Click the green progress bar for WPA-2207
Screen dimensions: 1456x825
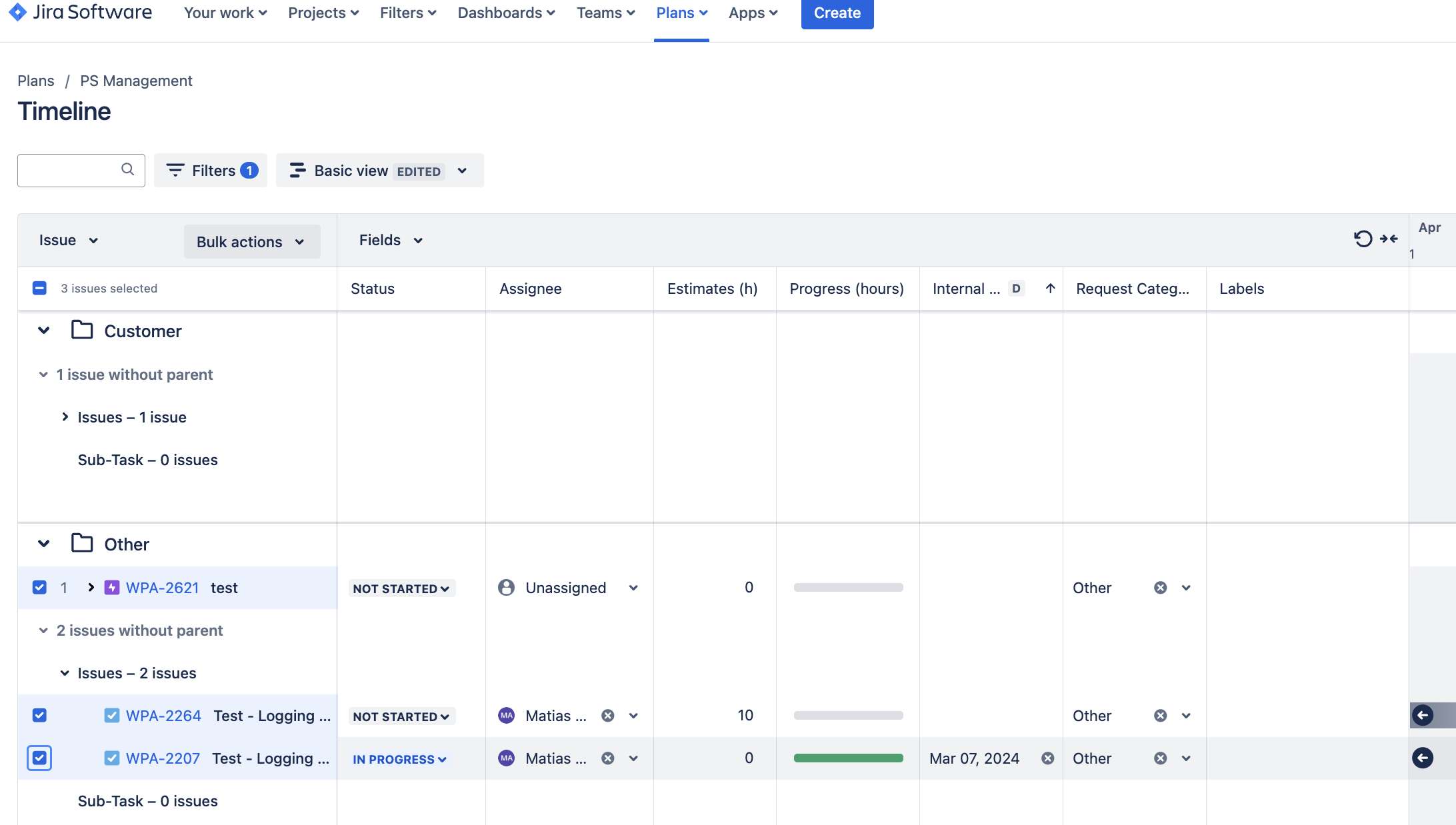coord(847,758)
